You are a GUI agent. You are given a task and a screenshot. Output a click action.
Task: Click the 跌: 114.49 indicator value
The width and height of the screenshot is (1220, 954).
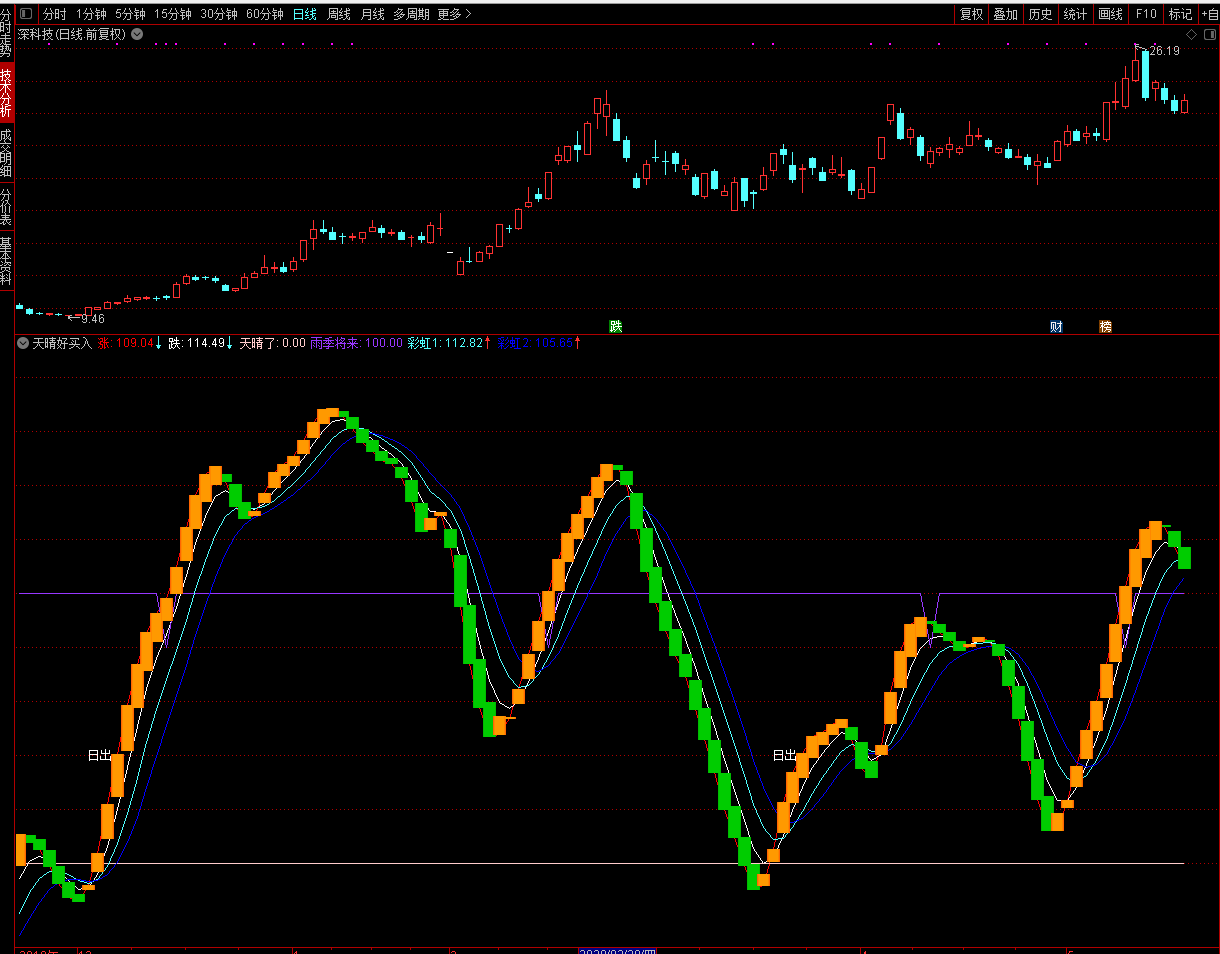click(200, 343)
